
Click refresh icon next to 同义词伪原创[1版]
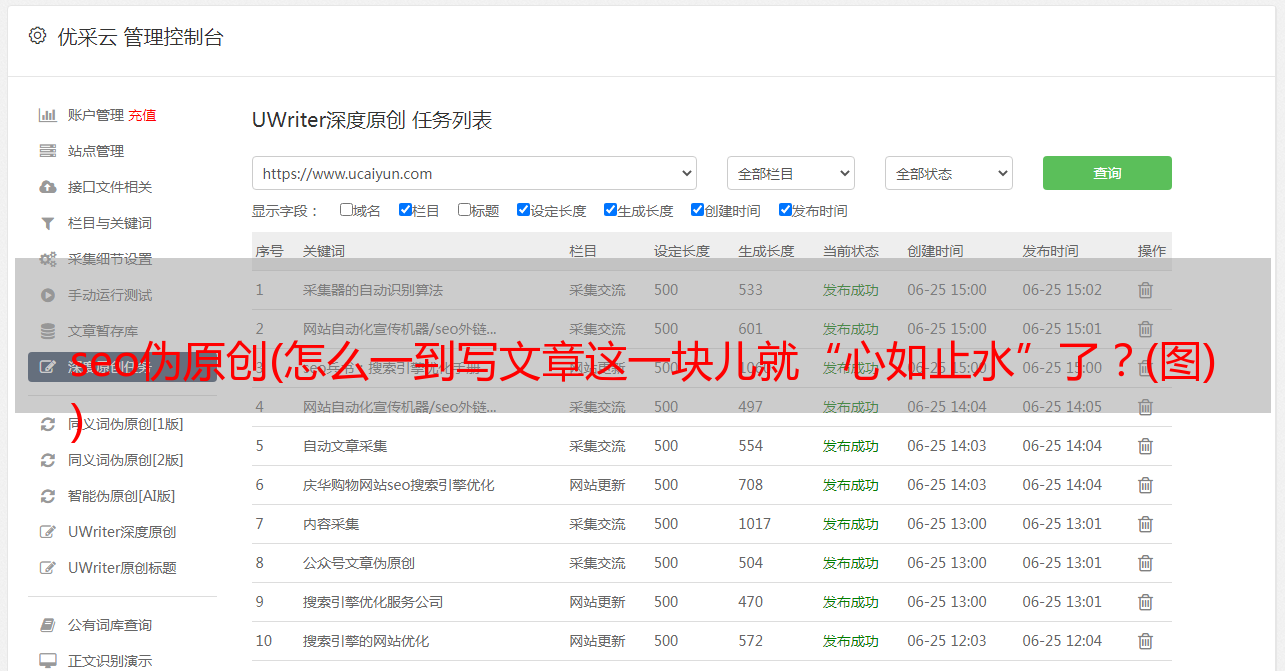tap(47, 424)
